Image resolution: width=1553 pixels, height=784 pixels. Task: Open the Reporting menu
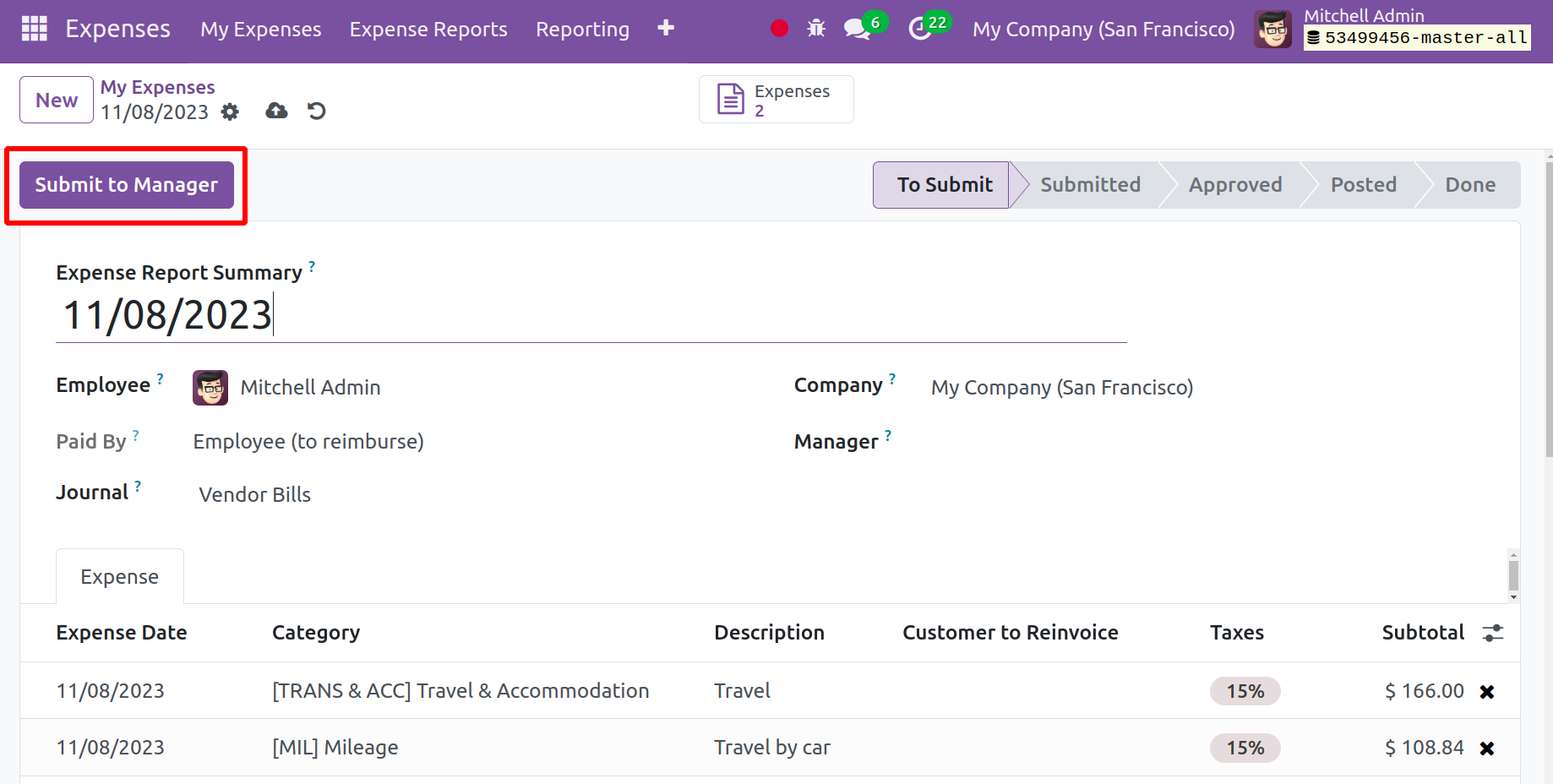click(x=583, y=30)
